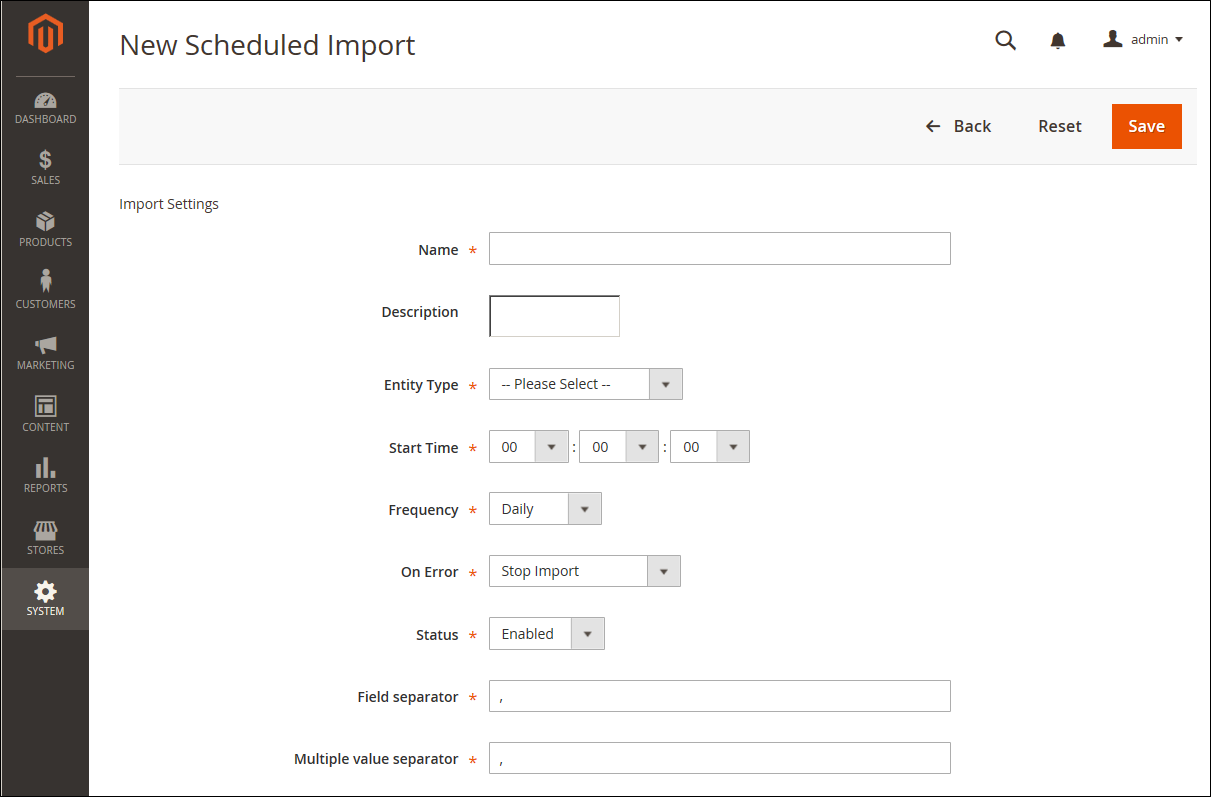Click the admin user avatar icon
Image resolution: width=1211 pixels, height=797 pixels.
click(x=1112, y=39)
